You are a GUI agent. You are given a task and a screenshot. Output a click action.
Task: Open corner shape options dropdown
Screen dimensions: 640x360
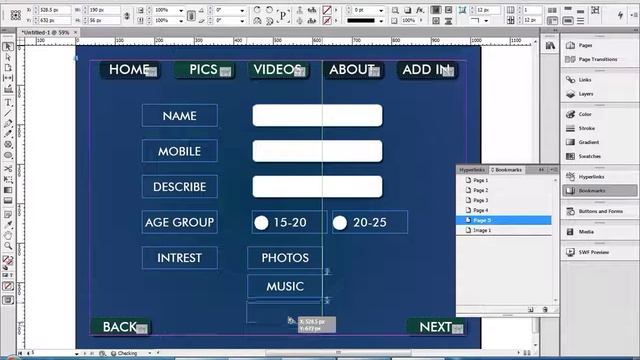coord(486,20)
